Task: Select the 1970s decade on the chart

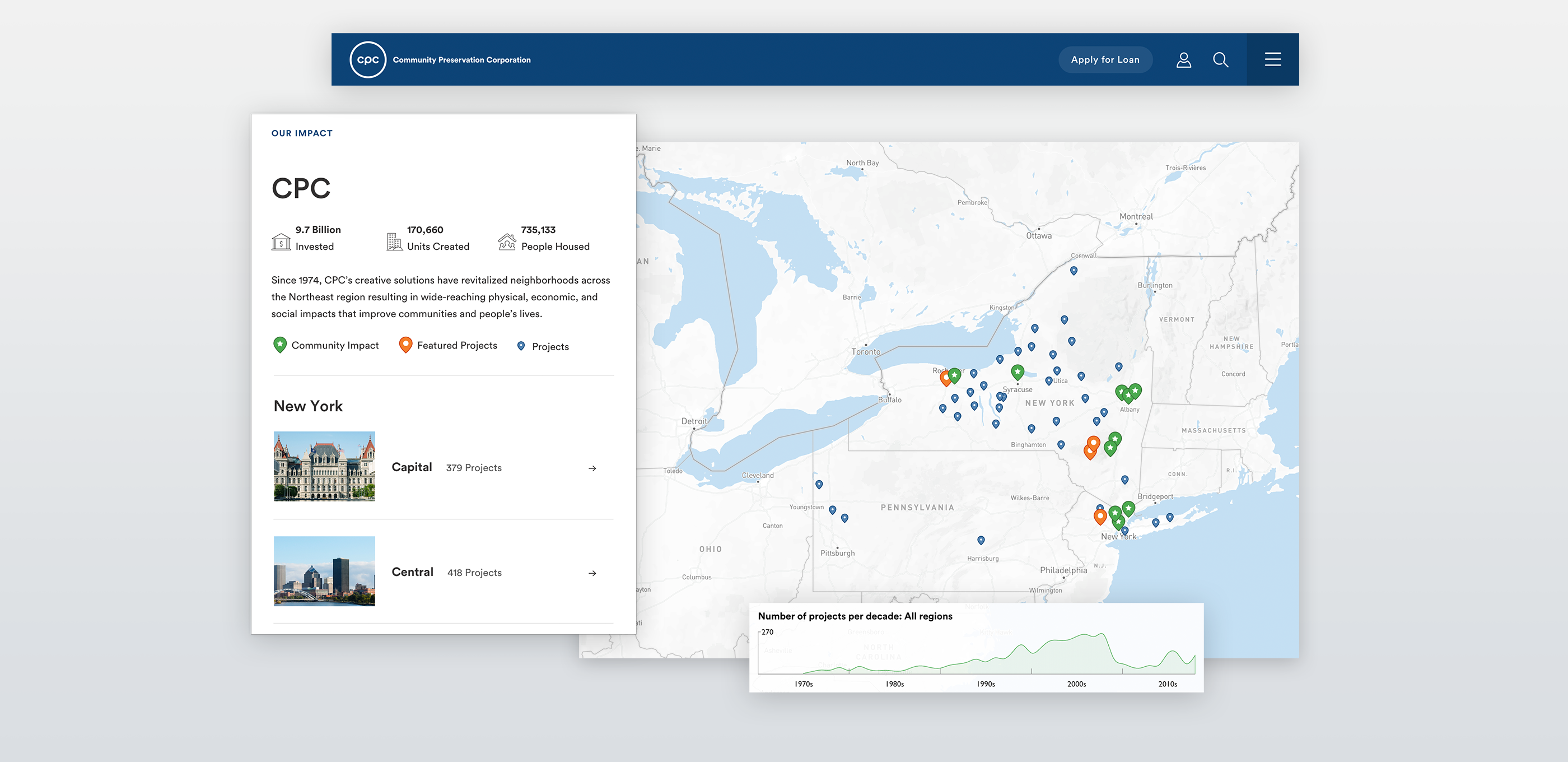Action: [804, 684]
